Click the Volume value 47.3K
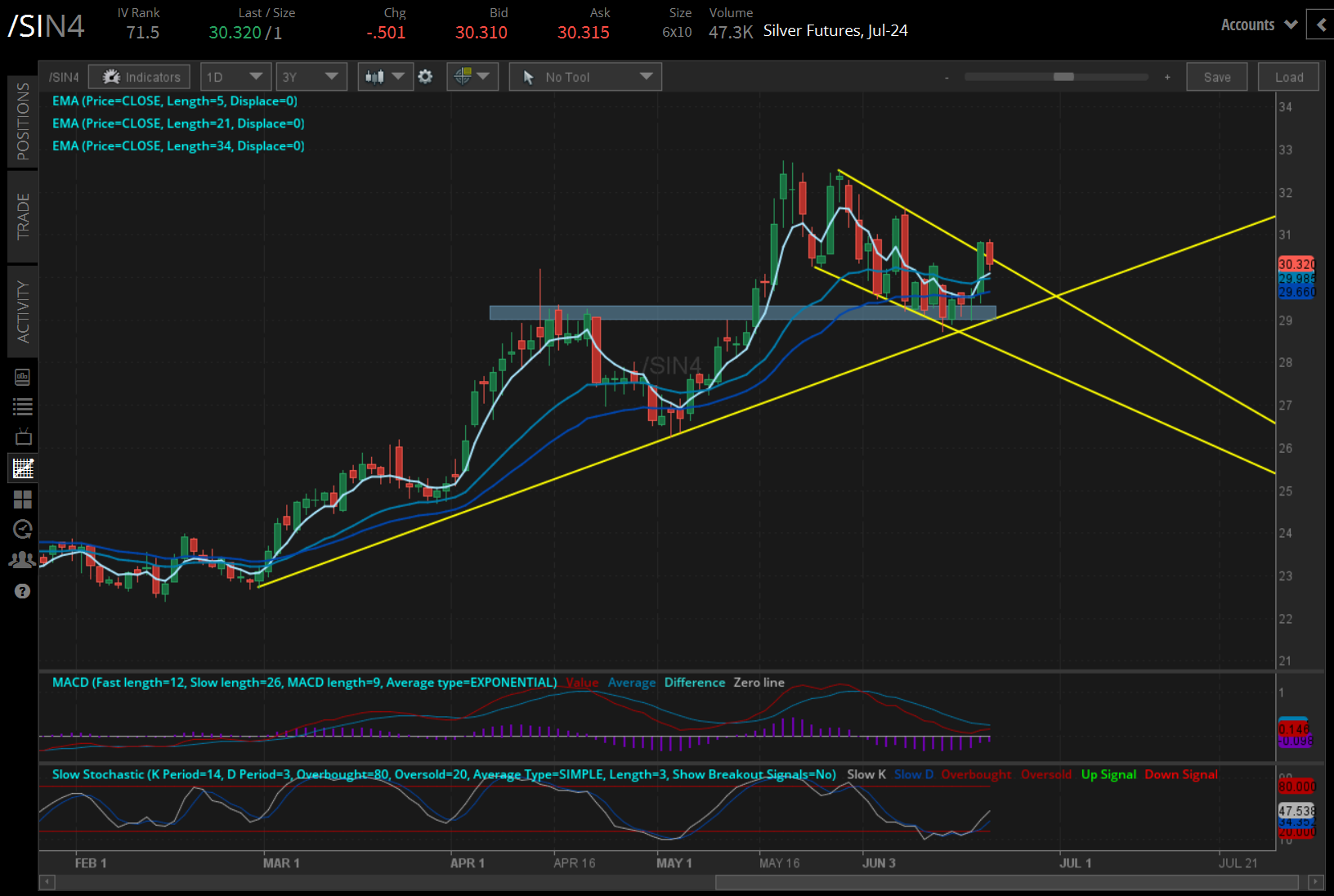Screen dimensions: 1334x896 click(x=731, y=33)
